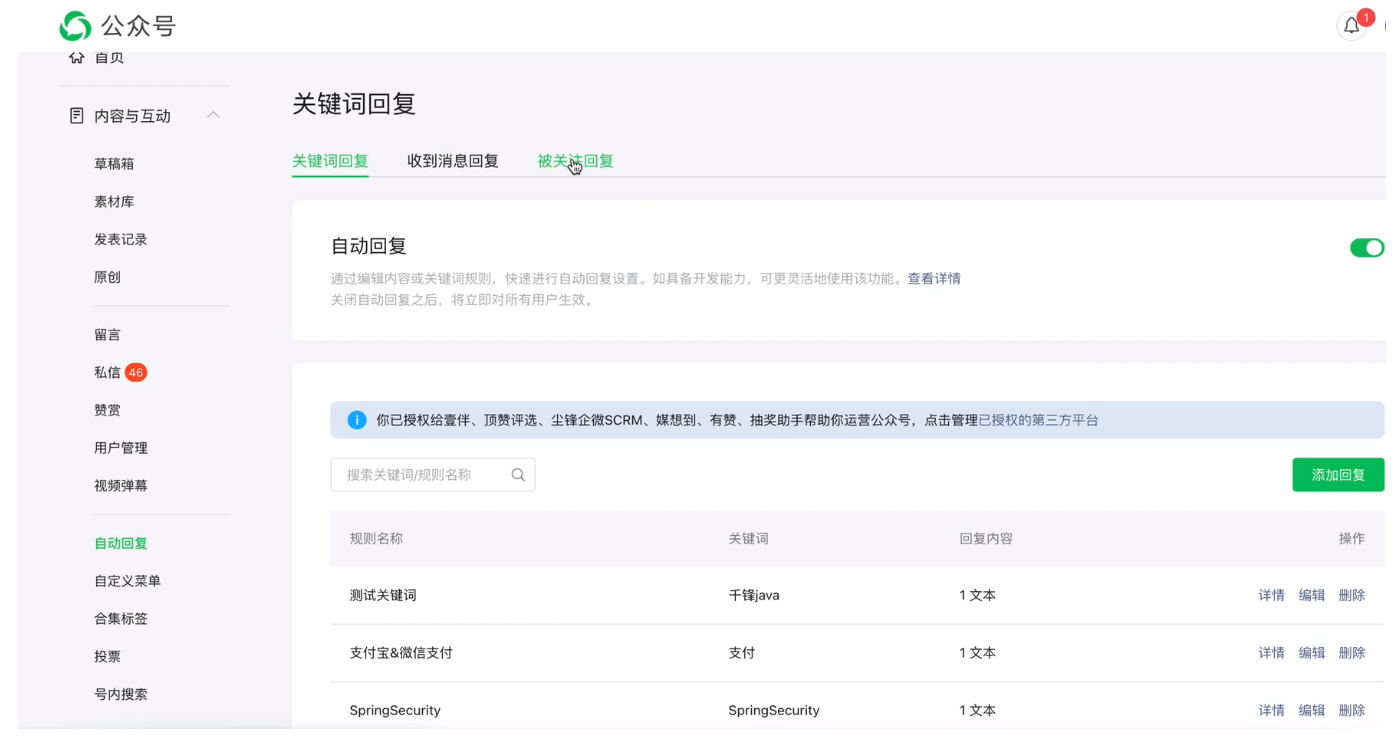
Task: Open 原创 in the sidebar
Action: pyautogui.click(x=107, y=278)
